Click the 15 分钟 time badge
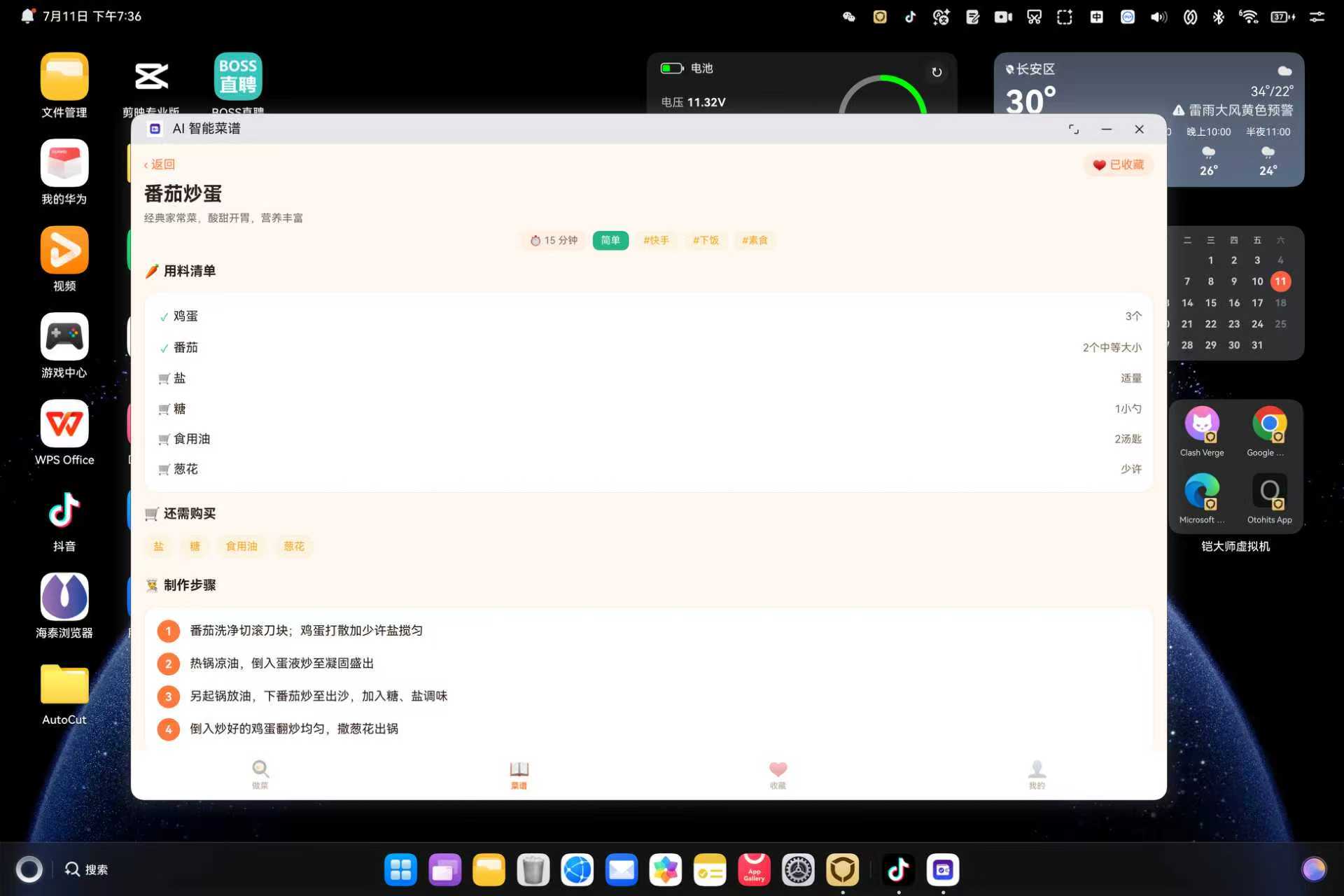 click(554, 240)
